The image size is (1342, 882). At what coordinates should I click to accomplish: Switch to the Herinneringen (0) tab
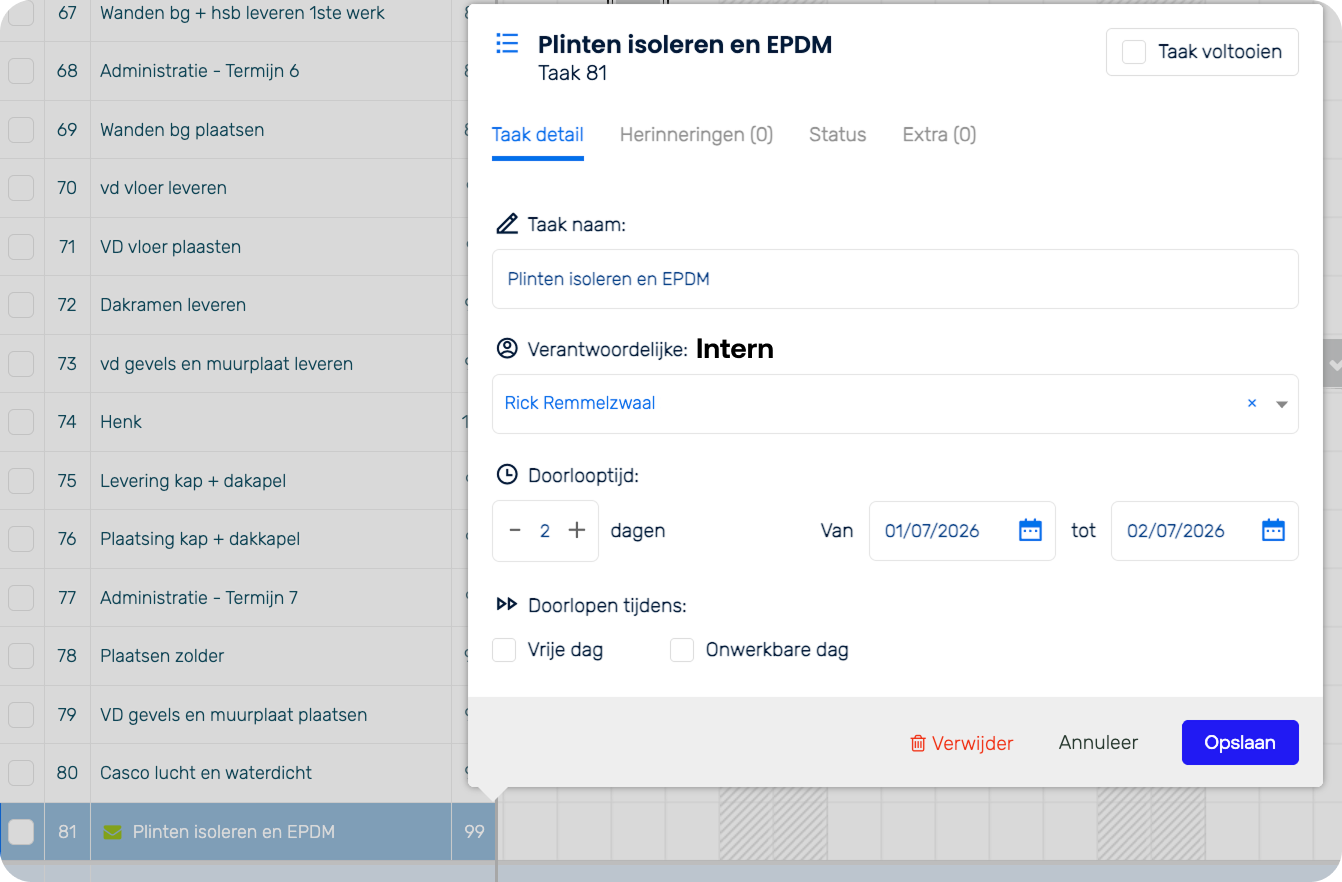click(x=696, y=134)
